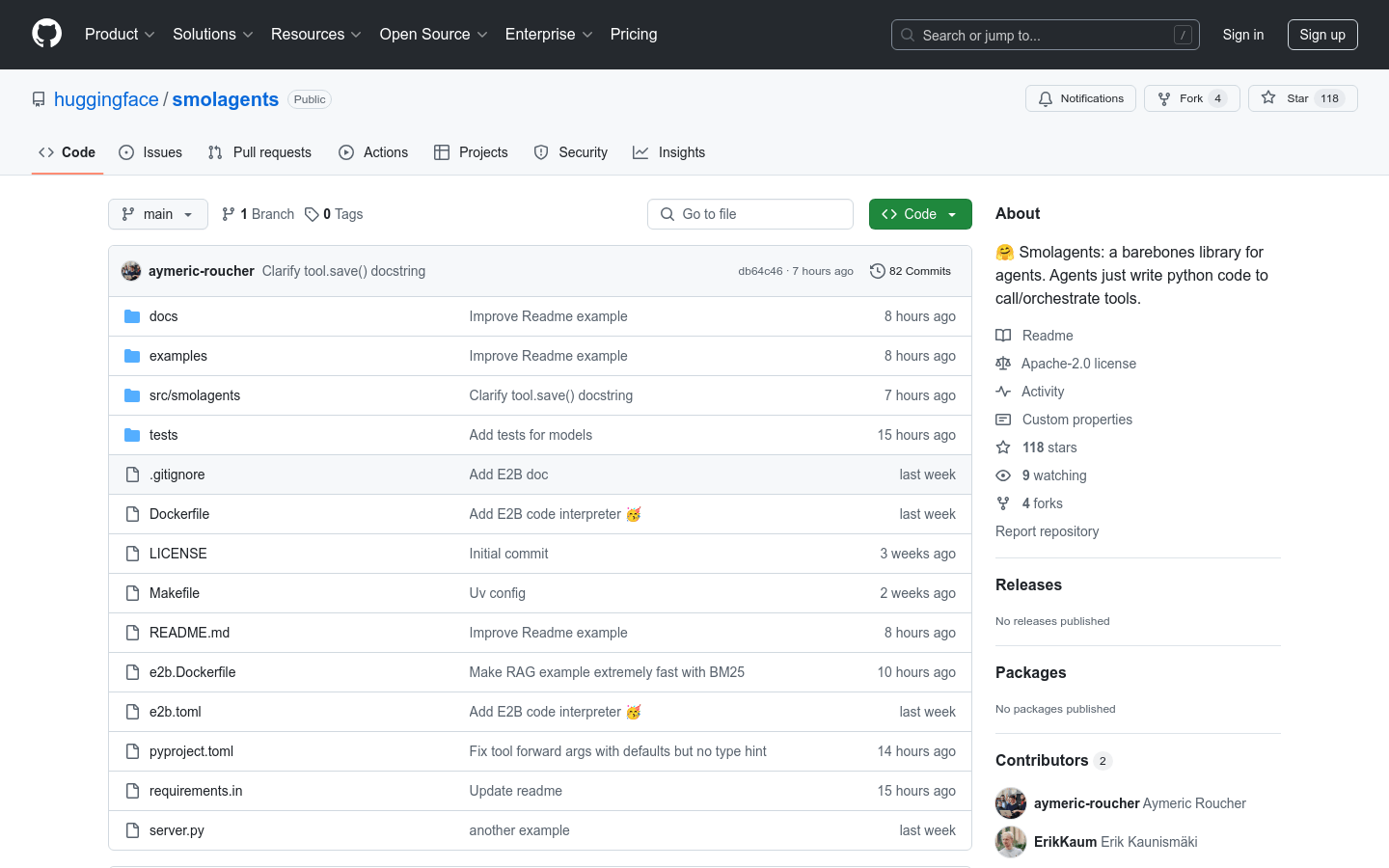
Task: Click the clock icon beside 82 Commits
Action: tap(877, 271)
